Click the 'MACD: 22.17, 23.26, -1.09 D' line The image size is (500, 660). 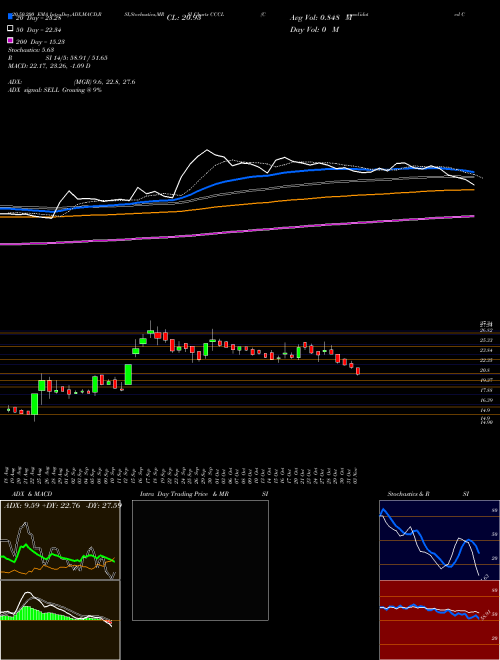point(49,66)
